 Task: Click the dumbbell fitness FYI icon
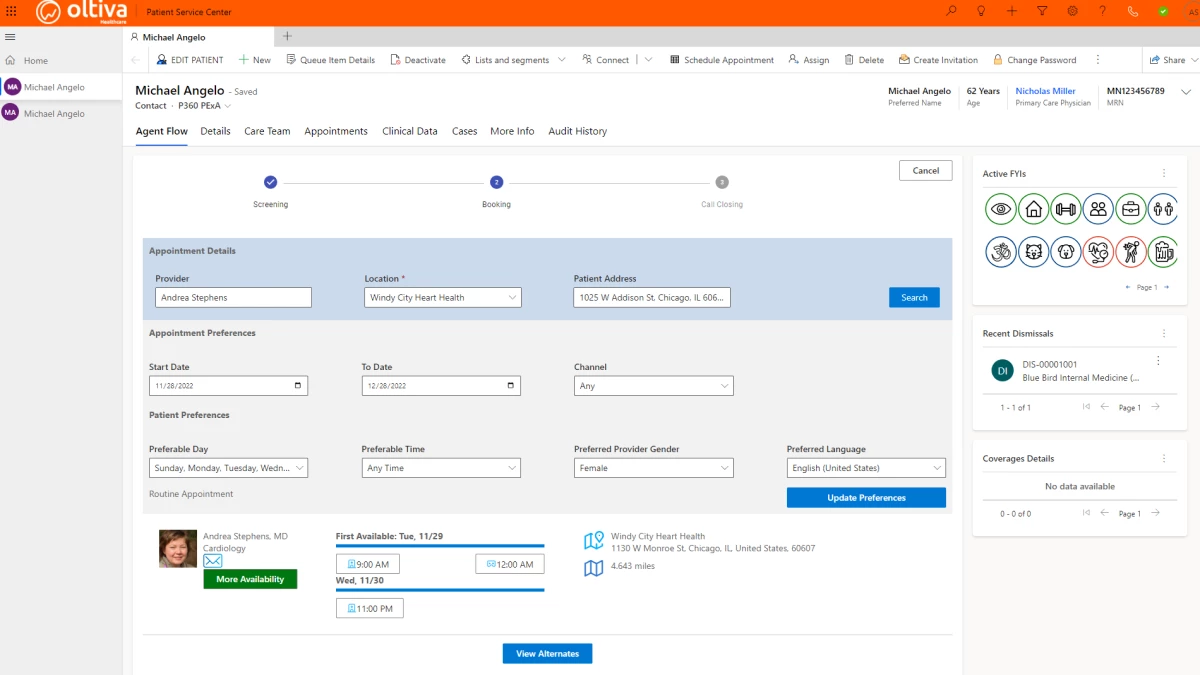pos(1066,209)
